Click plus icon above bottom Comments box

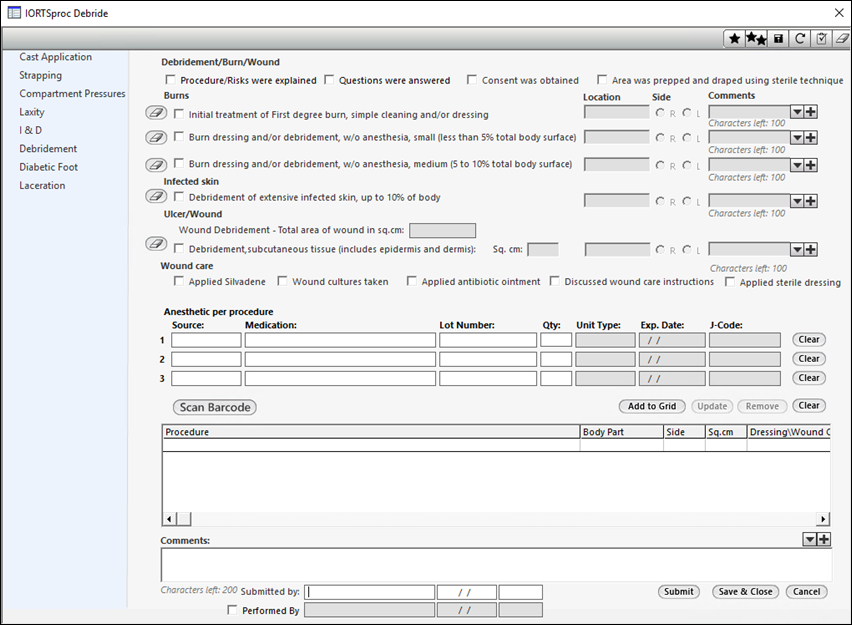(x=824, y=539)
